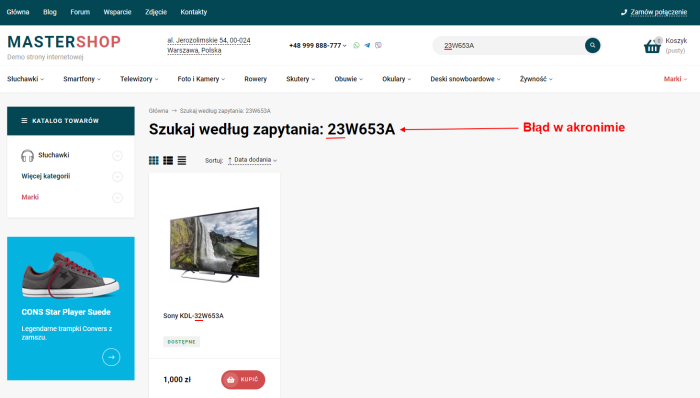The width and height of the screenshot is (700, 398).
Task: Click the headphones icon beside Słuchawki
Action: pyautogui.click(x=27, y=155)
